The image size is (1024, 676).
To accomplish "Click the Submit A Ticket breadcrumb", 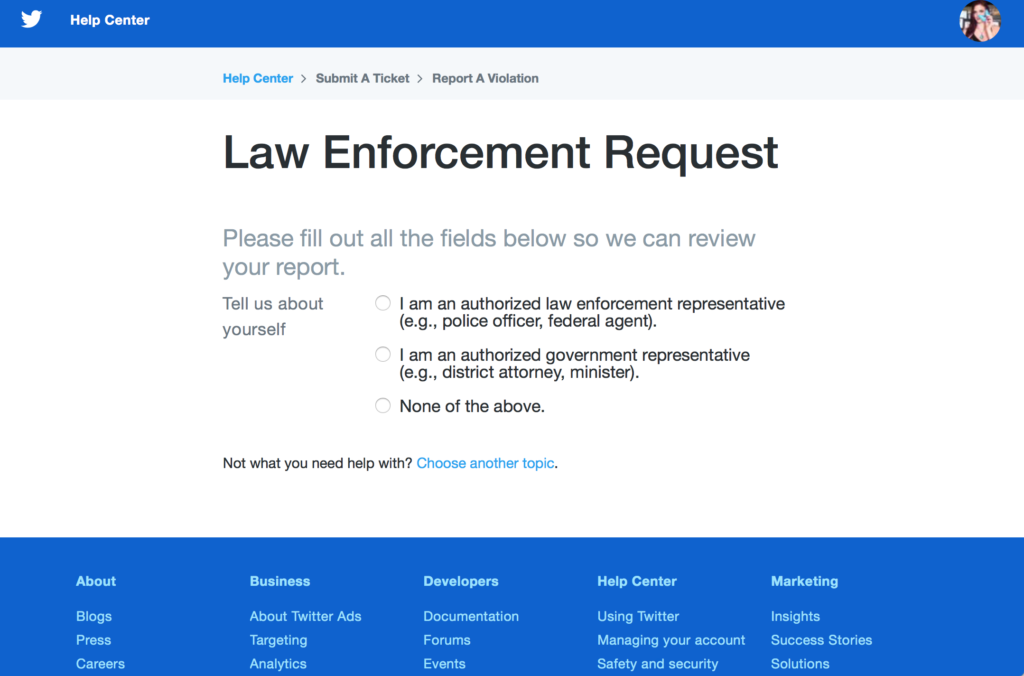I will coord(362,78).
